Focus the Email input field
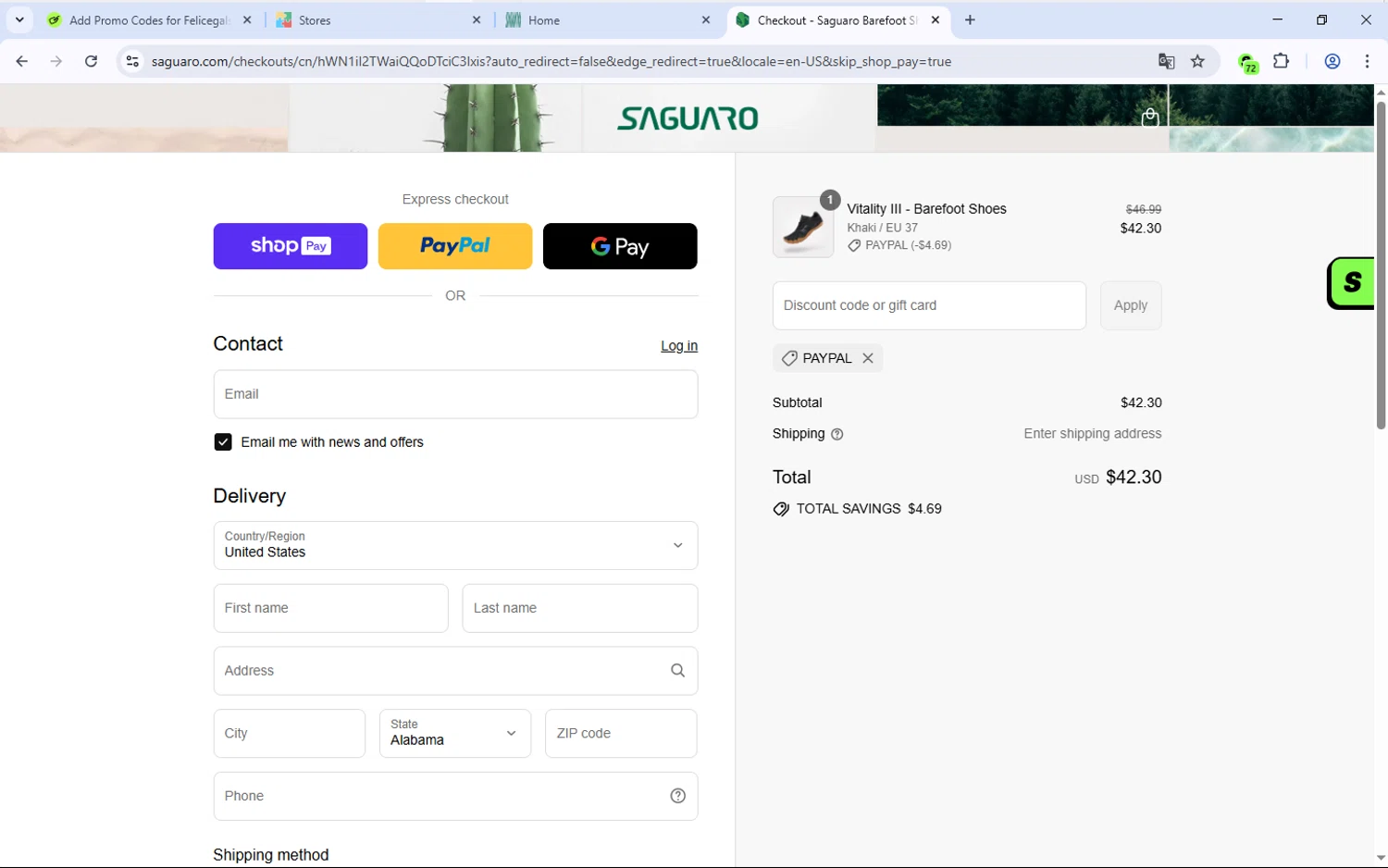 pyautogui.click(x=455, y=394)
